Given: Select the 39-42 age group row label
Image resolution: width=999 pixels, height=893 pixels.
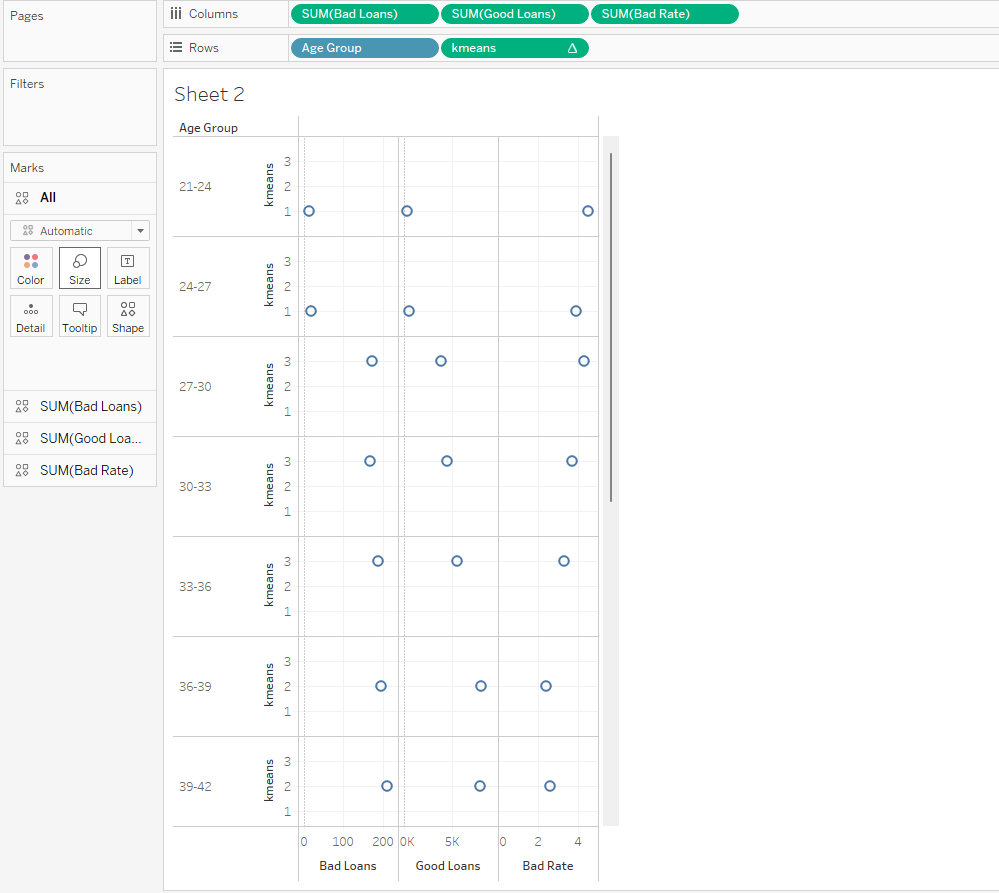Looking at the screenshot, I should coord(195,787).
